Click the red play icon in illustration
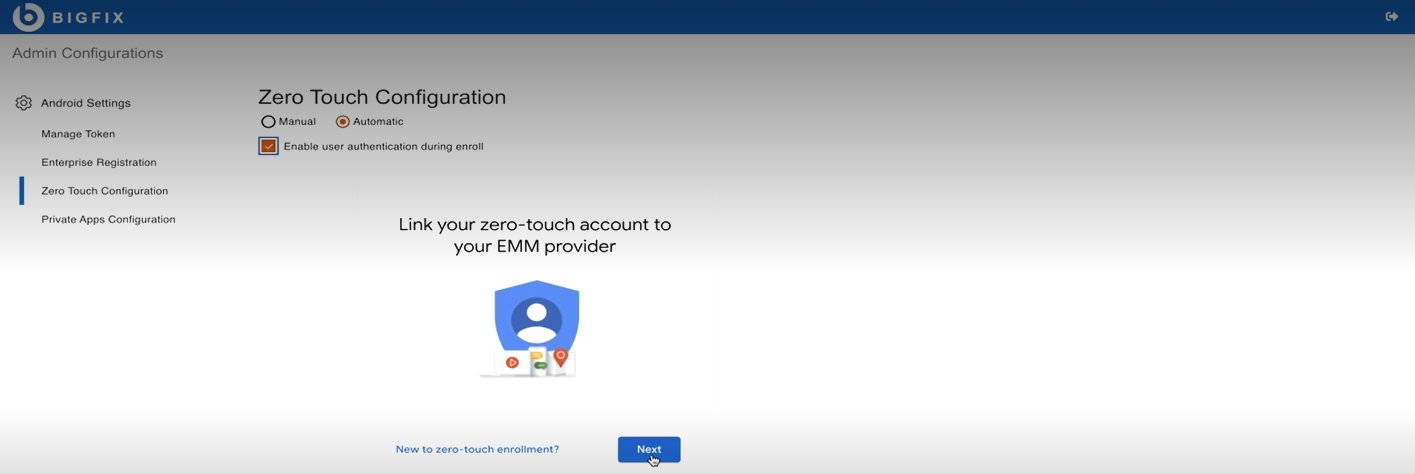 tap(512, 362)
